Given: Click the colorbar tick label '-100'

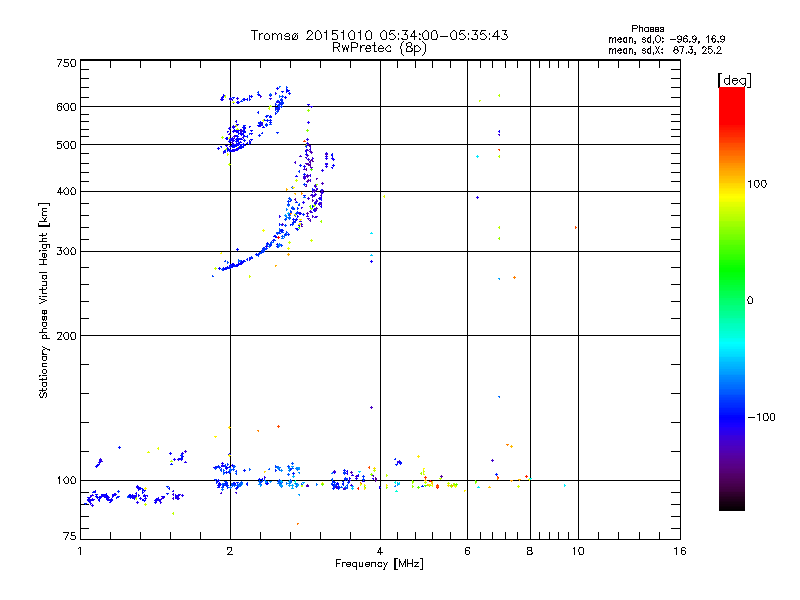Looking at the screenshot, I should tap(761, 417).
